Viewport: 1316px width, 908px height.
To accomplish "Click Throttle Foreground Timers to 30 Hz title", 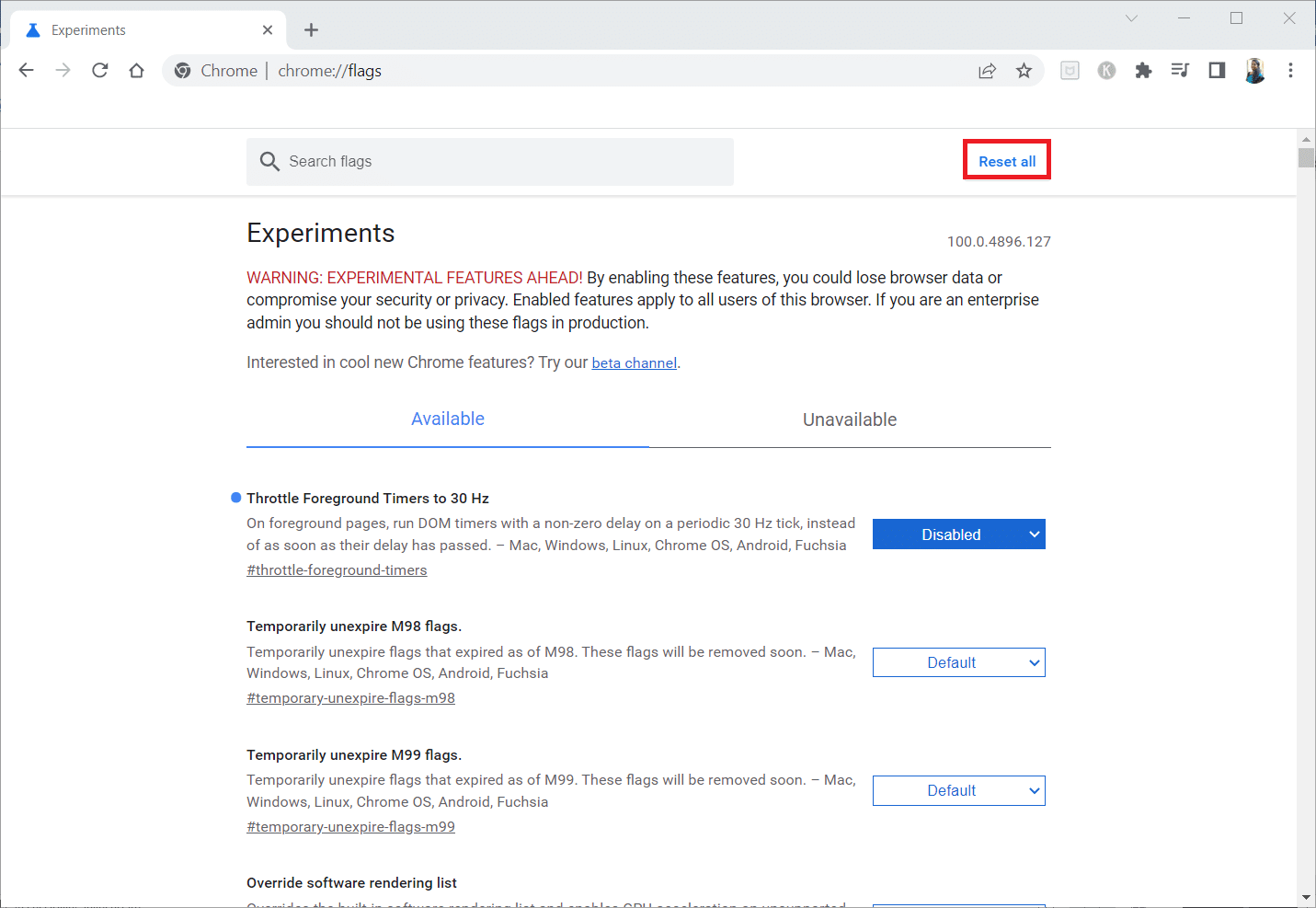I will 368,499.
